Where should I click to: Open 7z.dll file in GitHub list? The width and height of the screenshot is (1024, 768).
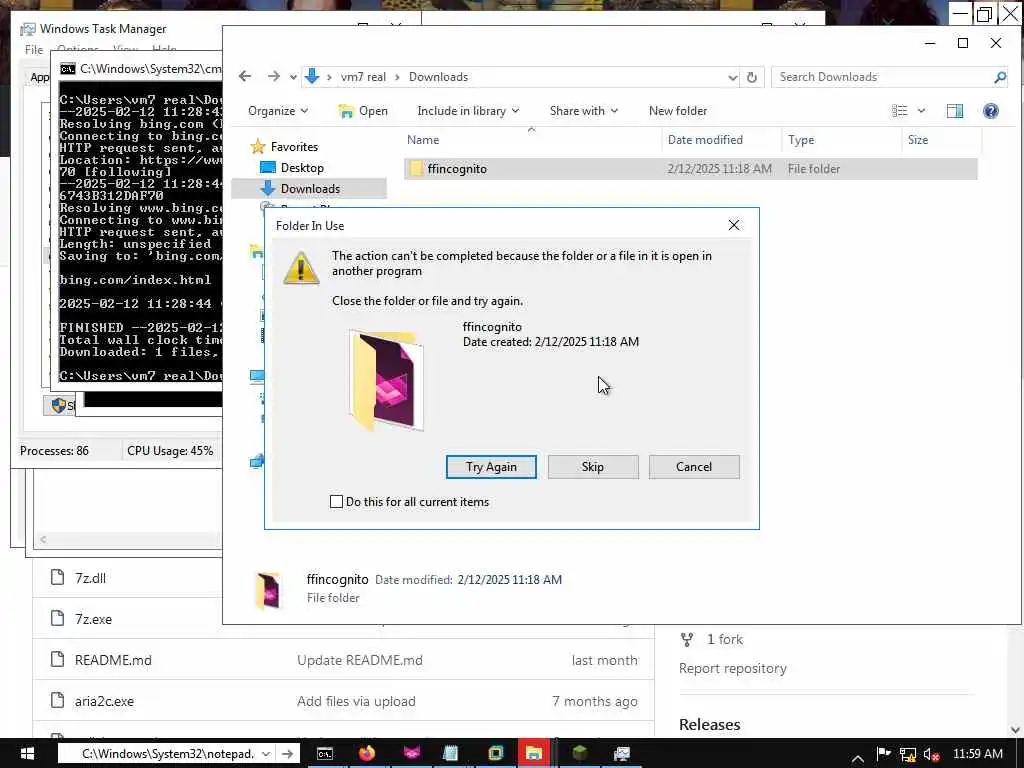tap(90, 578)
